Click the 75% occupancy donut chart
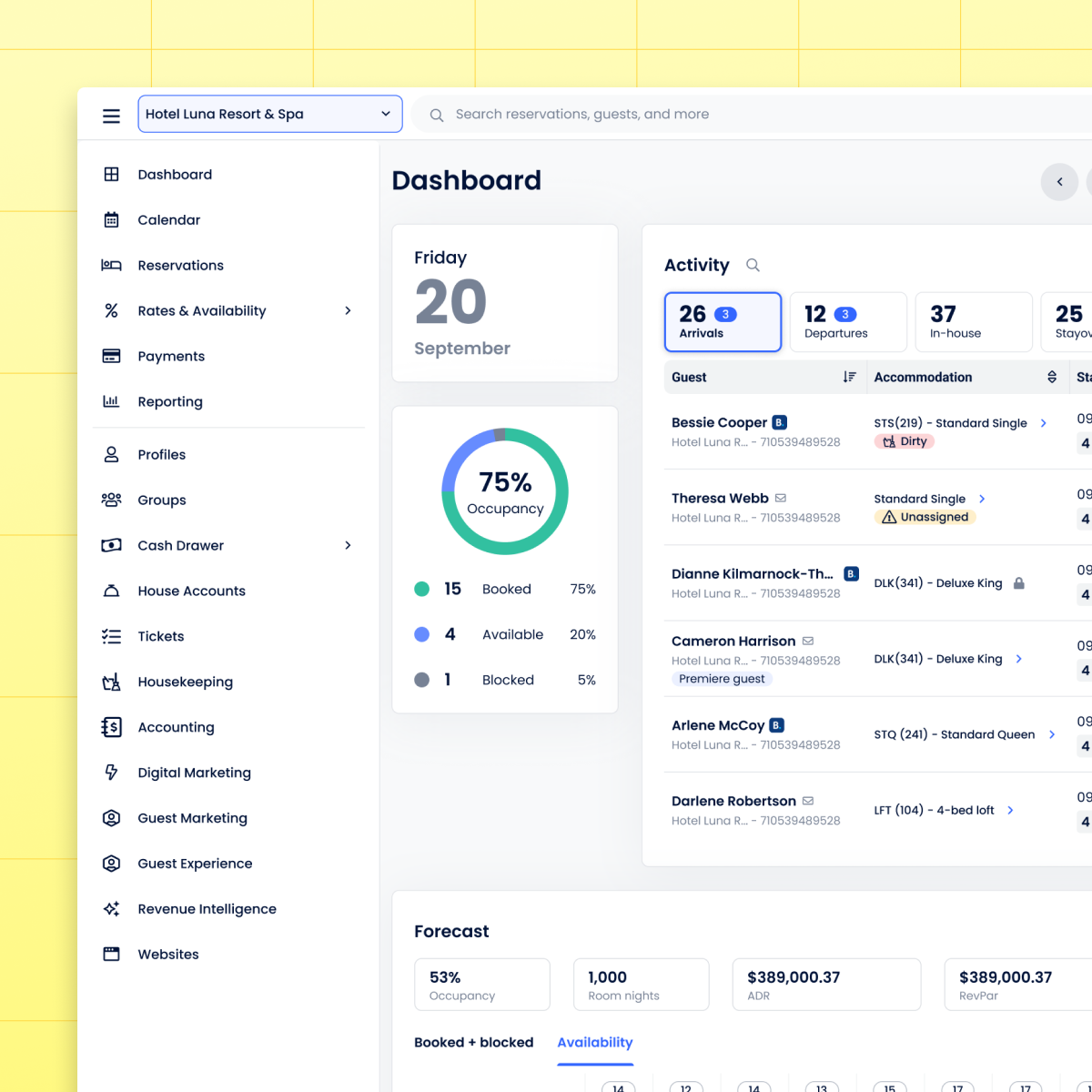1092x1092 pixels. pos(505,491)
